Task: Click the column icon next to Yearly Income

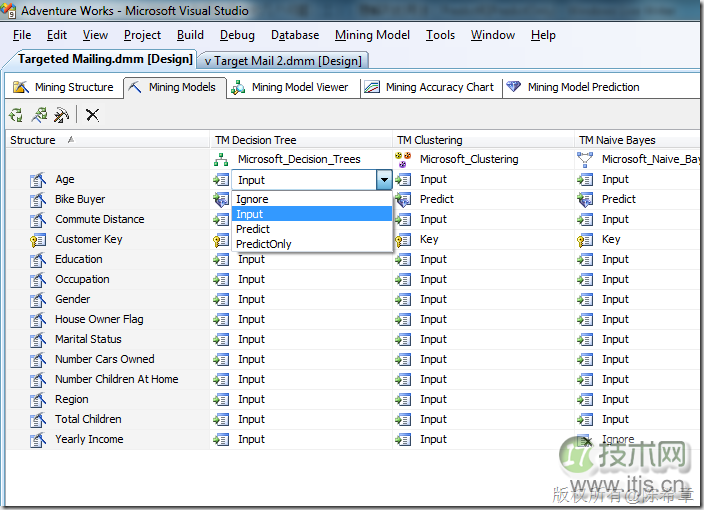Action: click(x=38, y=440)
